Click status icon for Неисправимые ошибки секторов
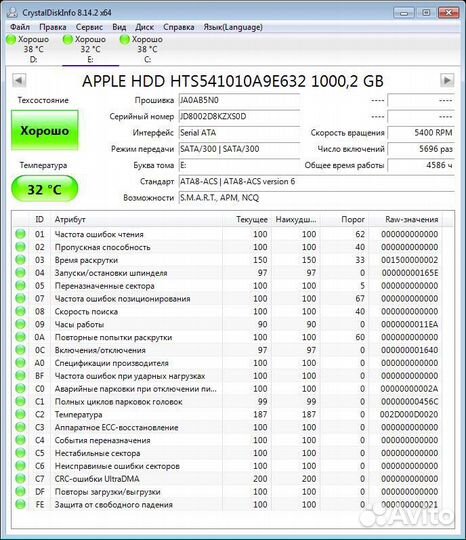Screen dimensions: 466x540 20,466
